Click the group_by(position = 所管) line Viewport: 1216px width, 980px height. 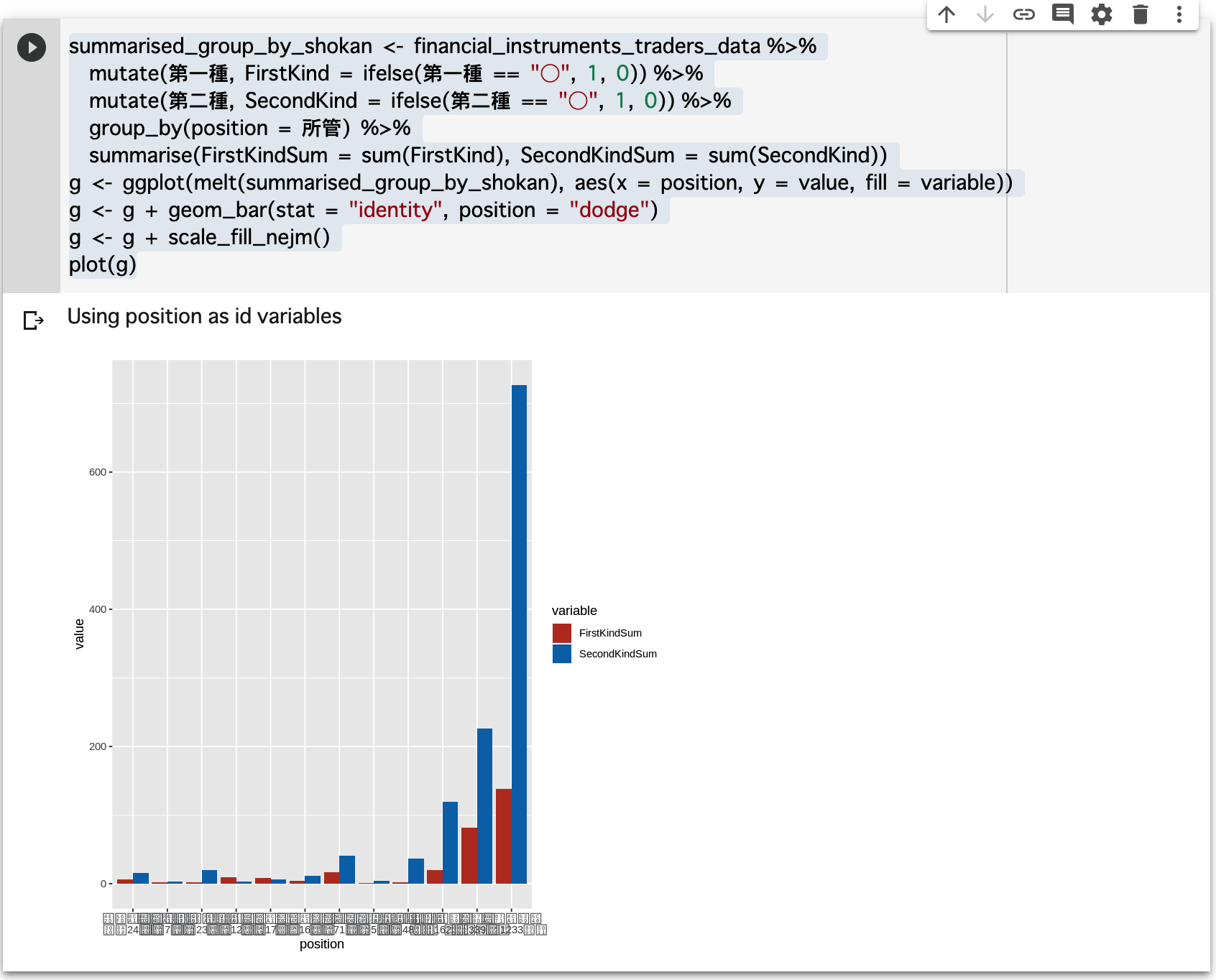(x=249, y=128)
